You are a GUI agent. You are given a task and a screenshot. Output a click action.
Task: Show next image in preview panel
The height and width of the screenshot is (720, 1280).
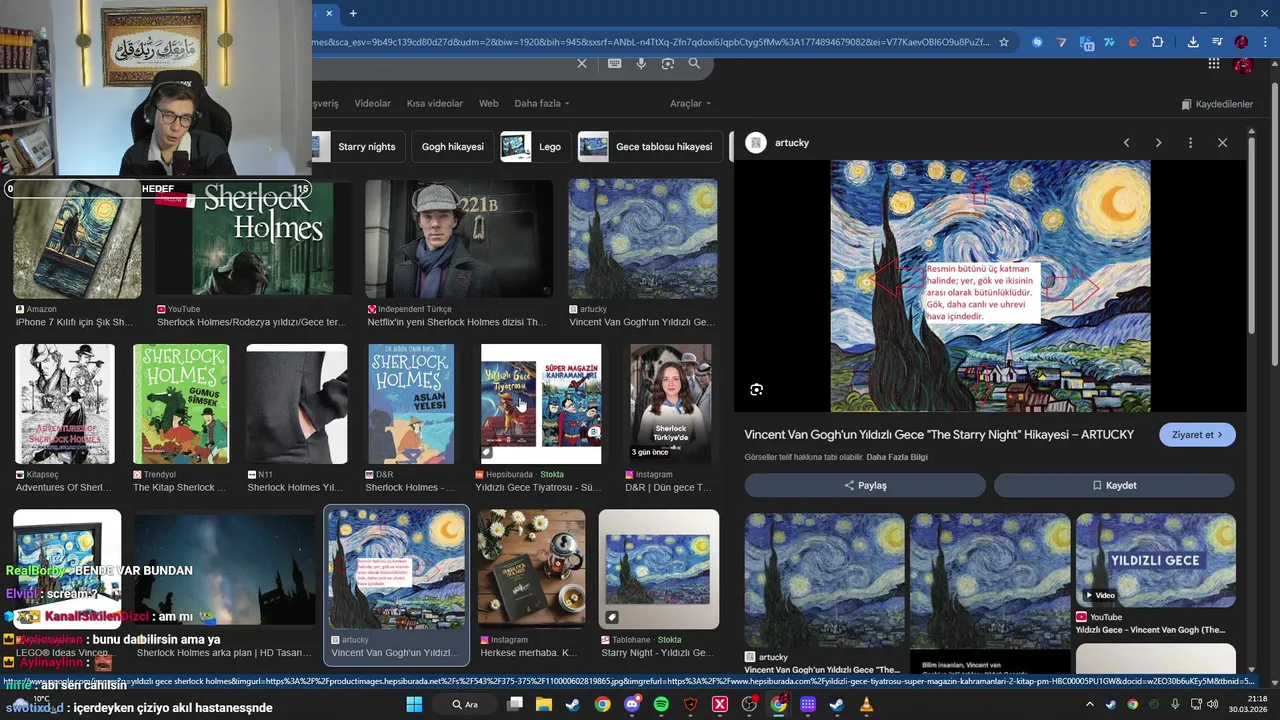(1158, 143)
